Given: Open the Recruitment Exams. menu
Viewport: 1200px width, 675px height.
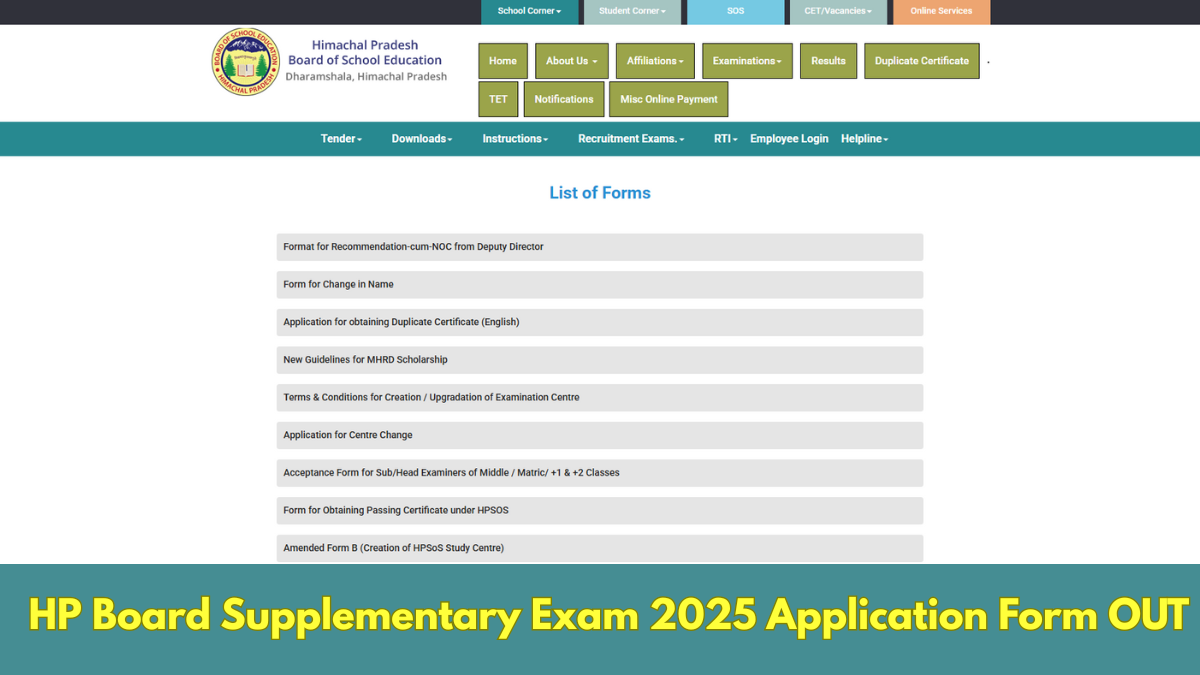Looking at the screenshot, I should tap(631, 139).
